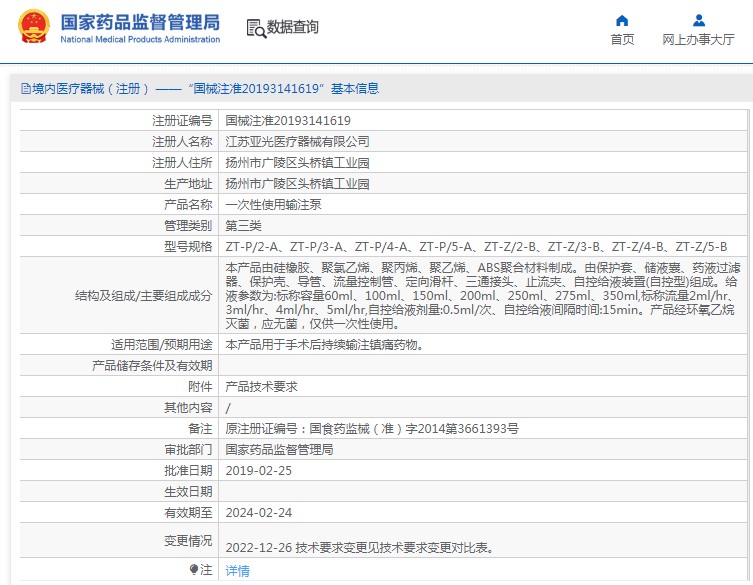Screen dimensions: 753x585
Task: Click the 注册人住所 address value cell
Action: (297, 163)
